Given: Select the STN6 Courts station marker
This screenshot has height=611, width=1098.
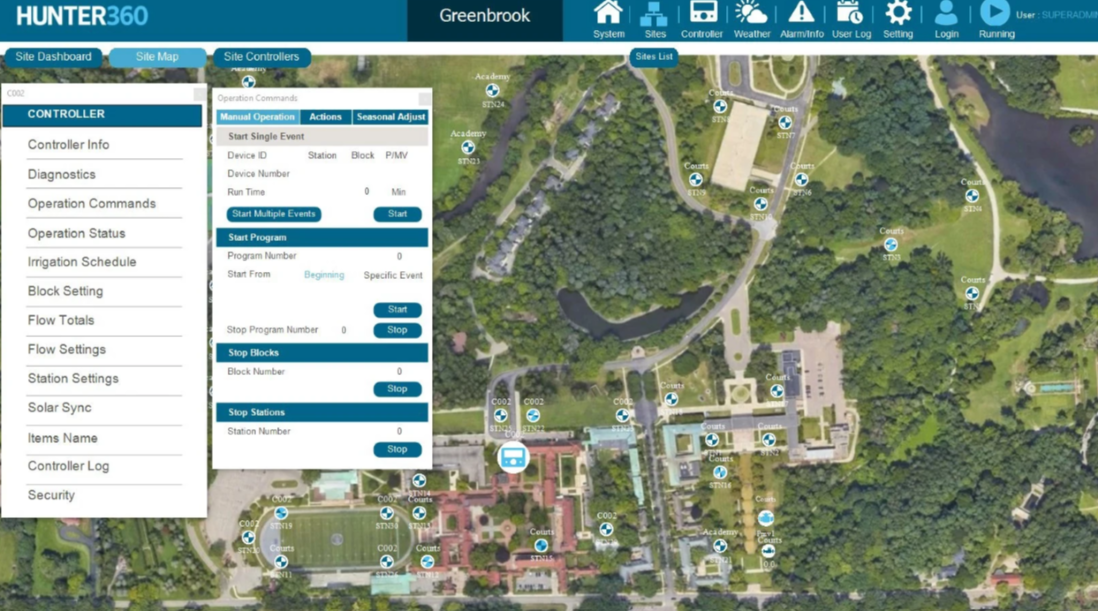Looking at the screenshot, I should (802, 180).
